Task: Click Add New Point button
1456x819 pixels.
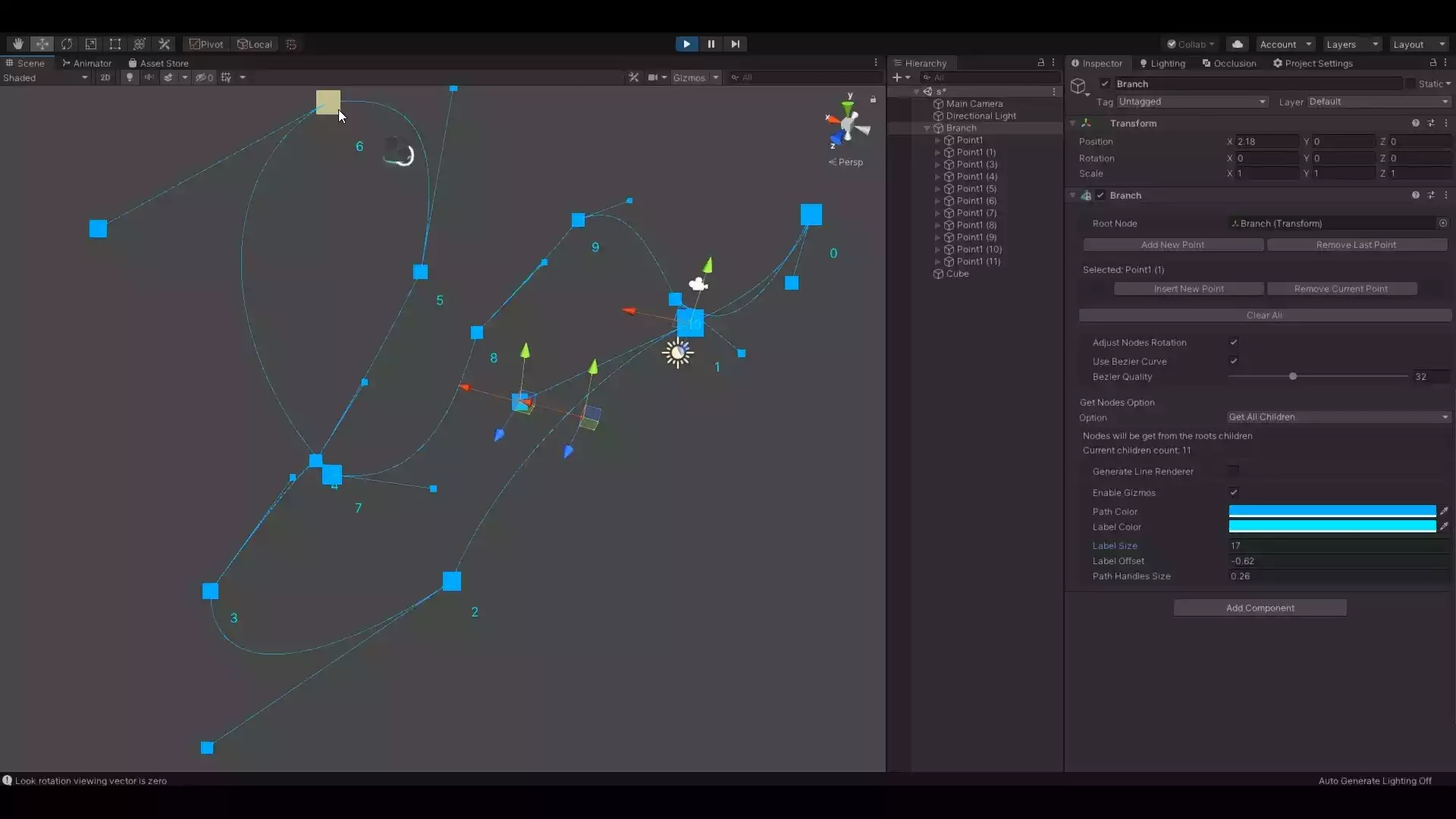Action: coord(1172,245)
